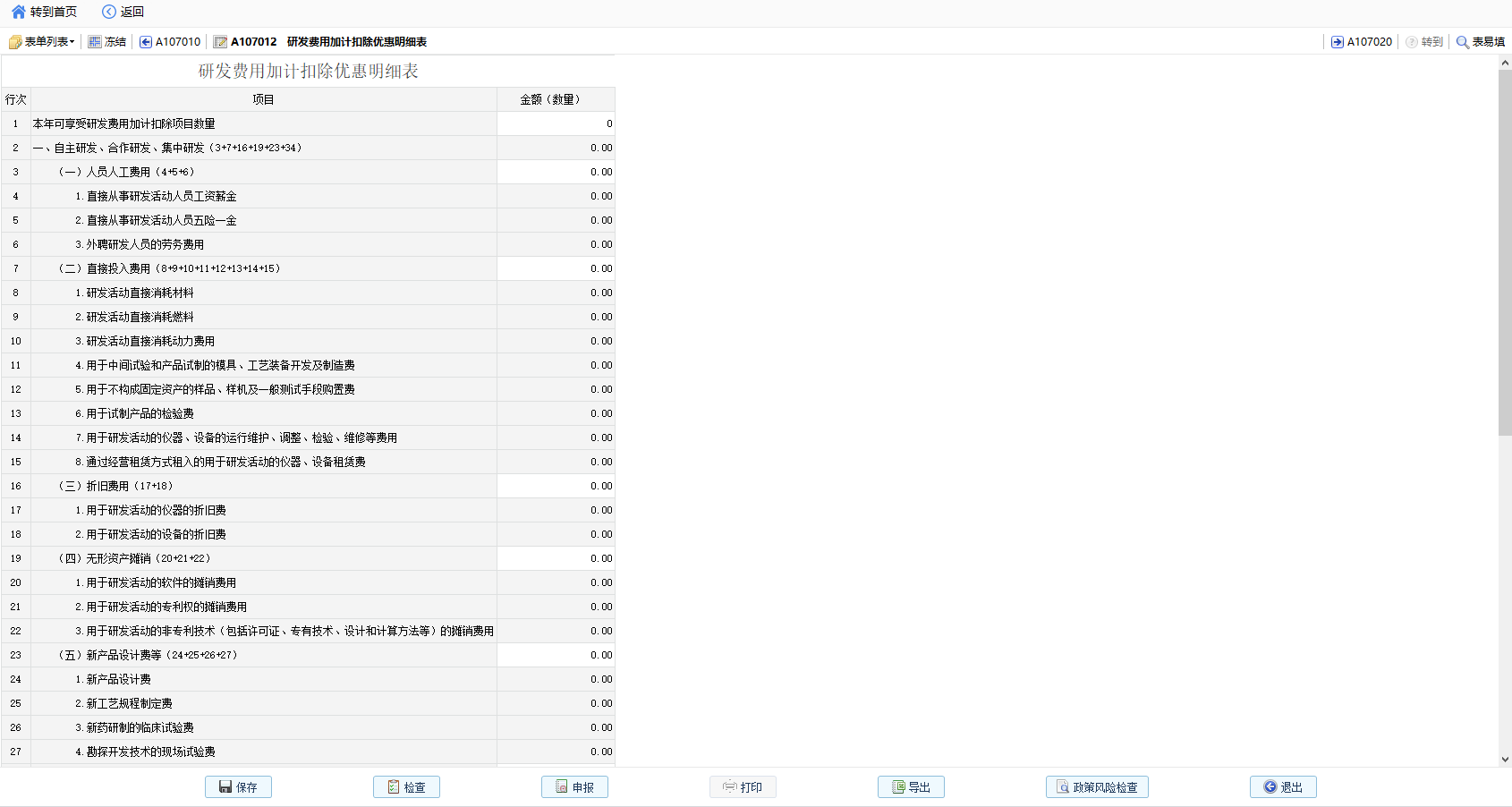
Task: Click the 返回 back arrow button
Action: pyautogui.click(x=123, y=12)
